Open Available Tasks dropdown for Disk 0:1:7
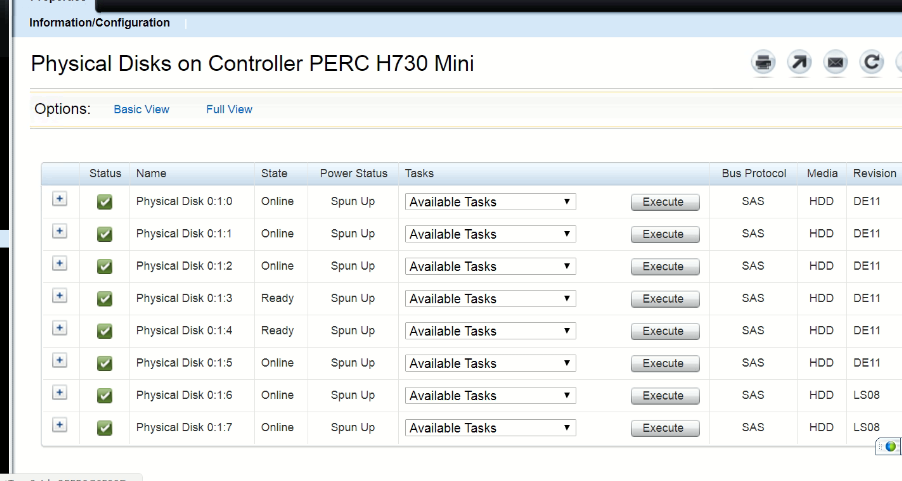The image size is (902, 481). click(x=490, y=428)
